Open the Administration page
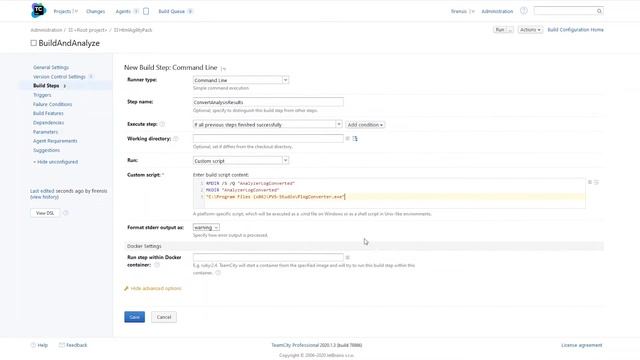This screenshot has height=360, width=640. (x=497, y=11)
